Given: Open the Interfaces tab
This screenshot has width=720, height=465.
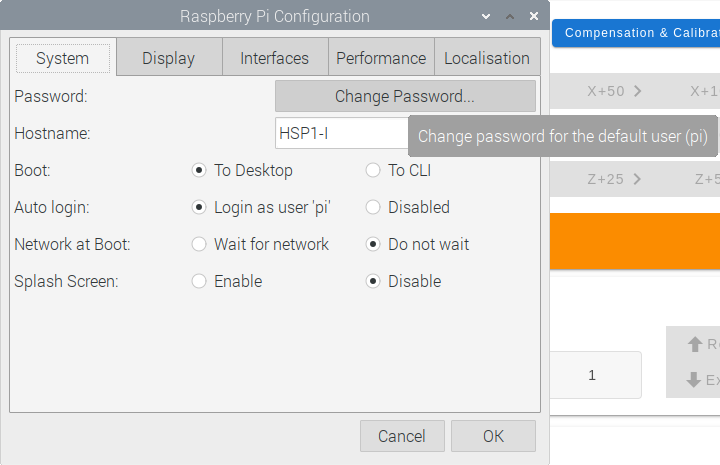Looking at the screenshot, I should pos(275,58).
